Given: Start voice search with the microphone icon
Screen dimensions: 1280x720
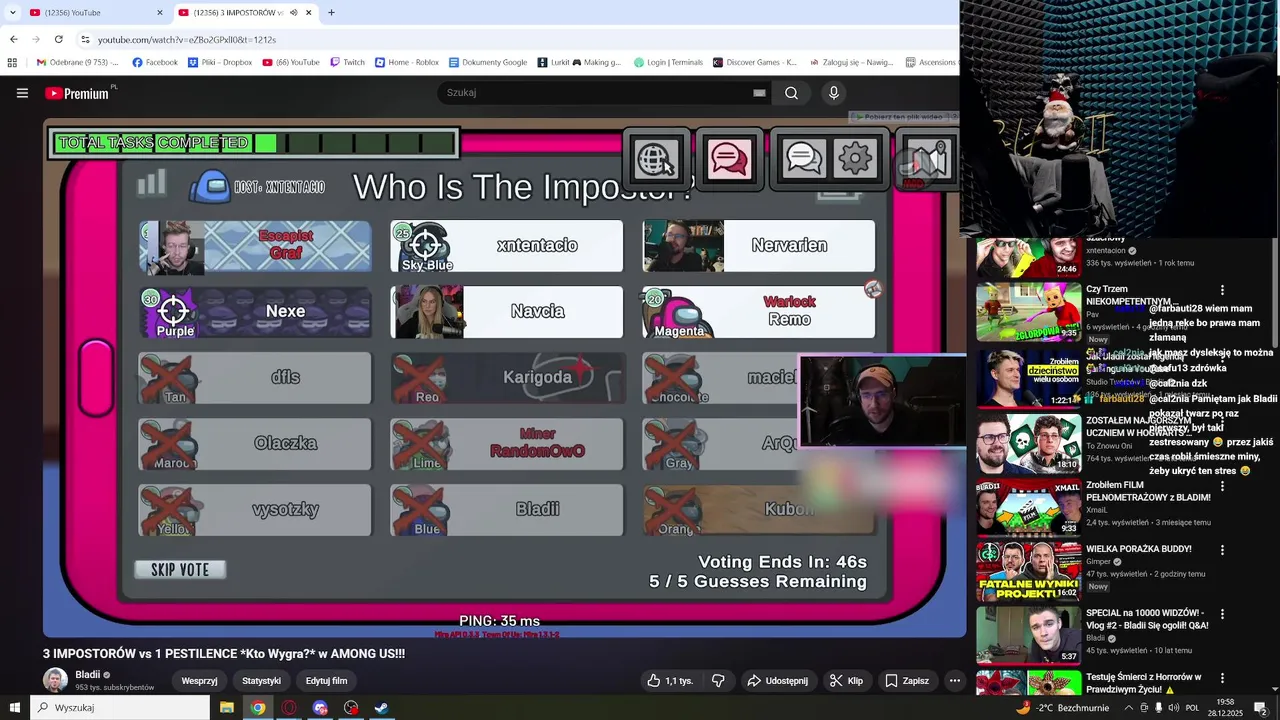Looking at the screenshot, I should [x=833, y=93].
